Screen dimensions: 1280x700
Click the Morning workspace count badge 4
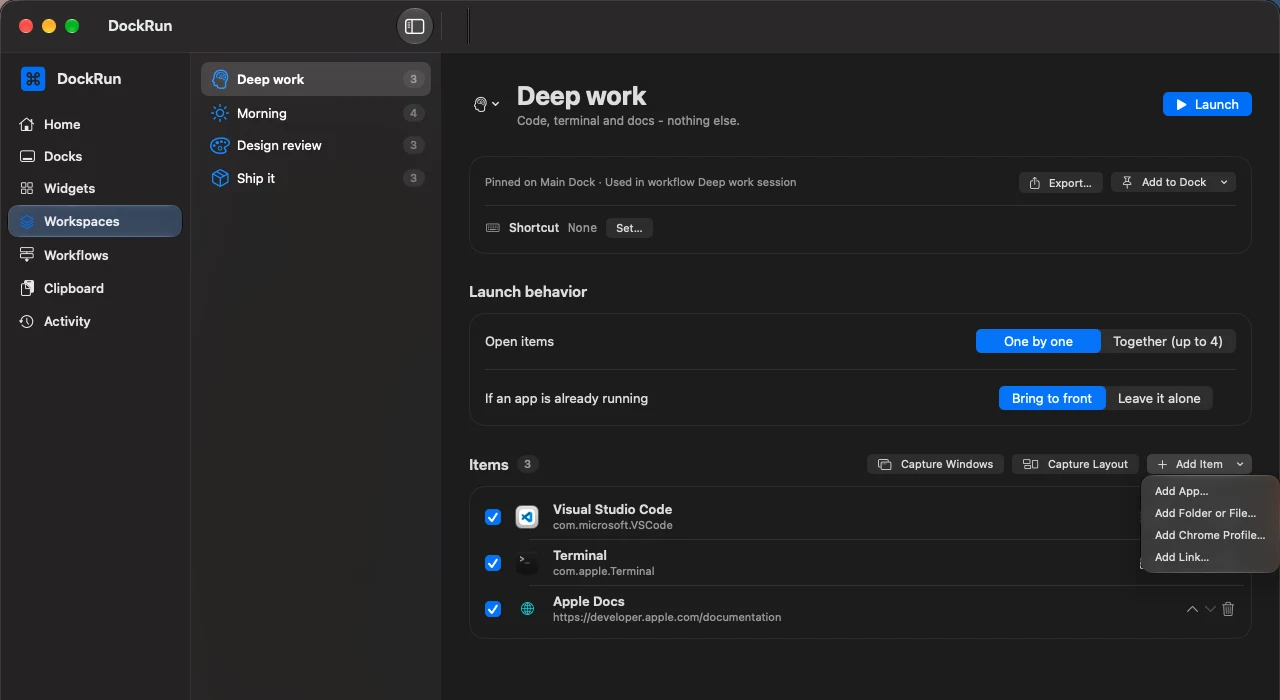413,113
